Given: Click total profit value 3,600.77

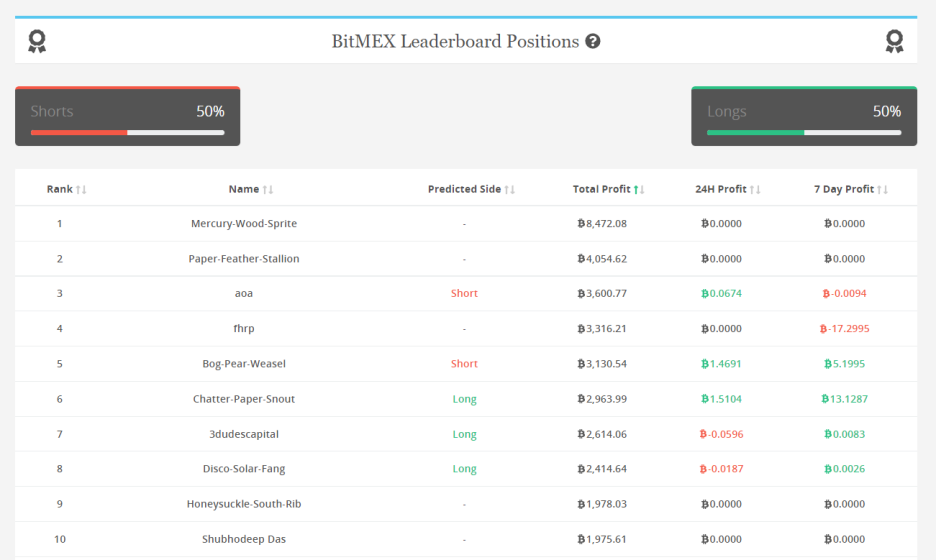Looking at the screenshot, I should coord(602,293).
